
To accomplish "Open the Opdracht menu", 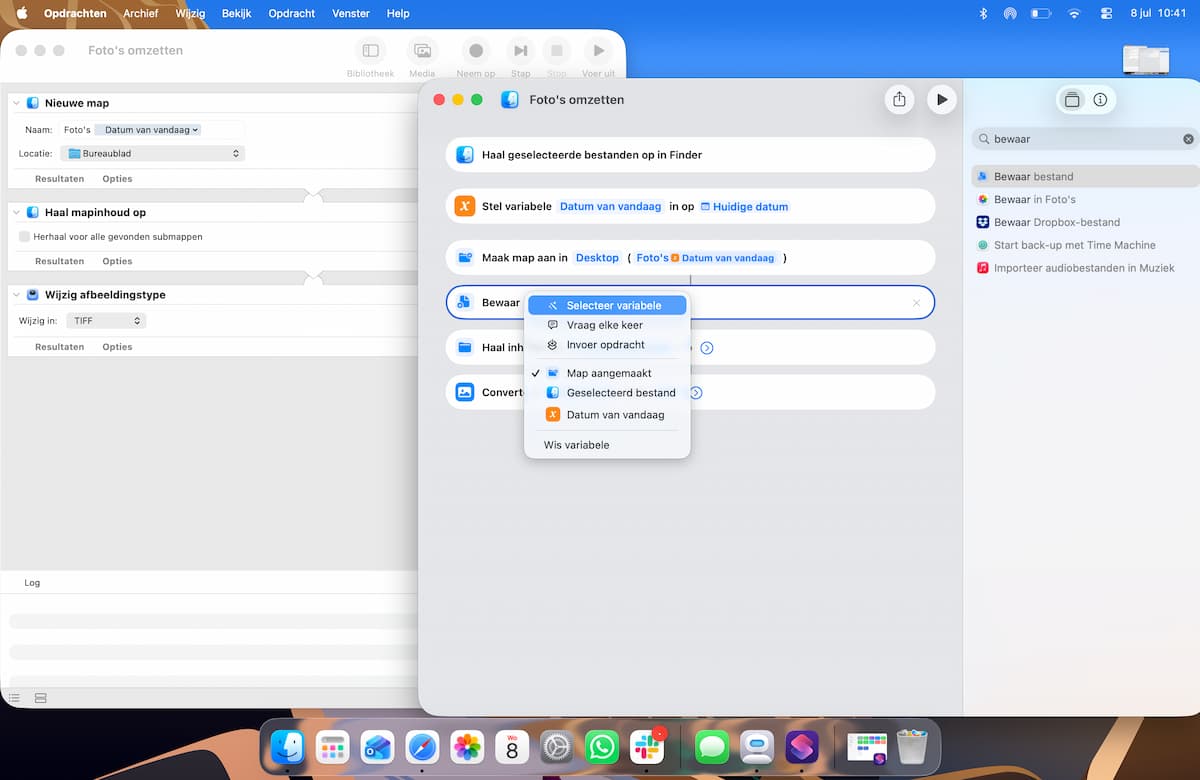I will click(x=292, y=14).
